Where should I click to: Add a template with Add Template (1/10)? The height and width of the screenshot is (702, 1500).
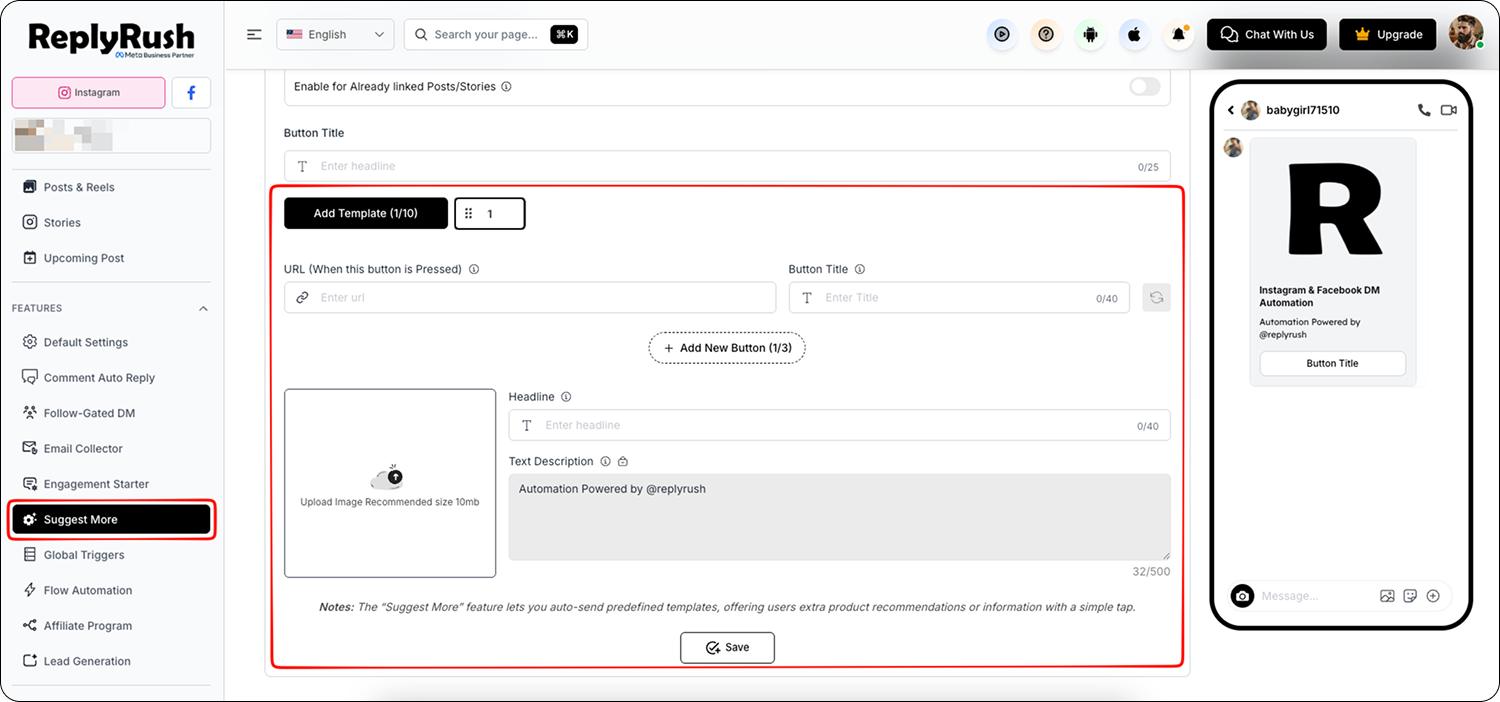point(366,213)
